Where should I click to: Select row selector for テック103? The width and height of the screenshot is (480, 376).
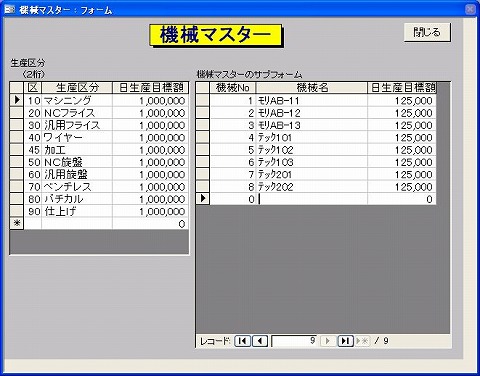click(203, 162)
